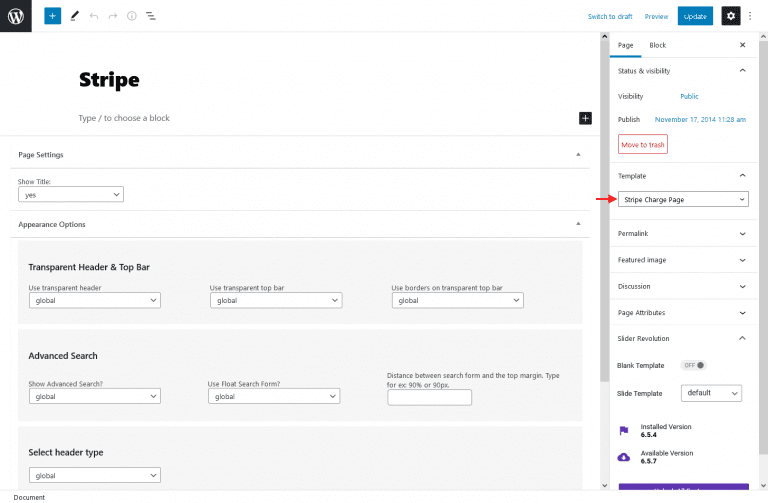Image resolution: width=768 pixels, height=503 pixels.
Task: Switch to the Page tab
Action: click(625, 45)
